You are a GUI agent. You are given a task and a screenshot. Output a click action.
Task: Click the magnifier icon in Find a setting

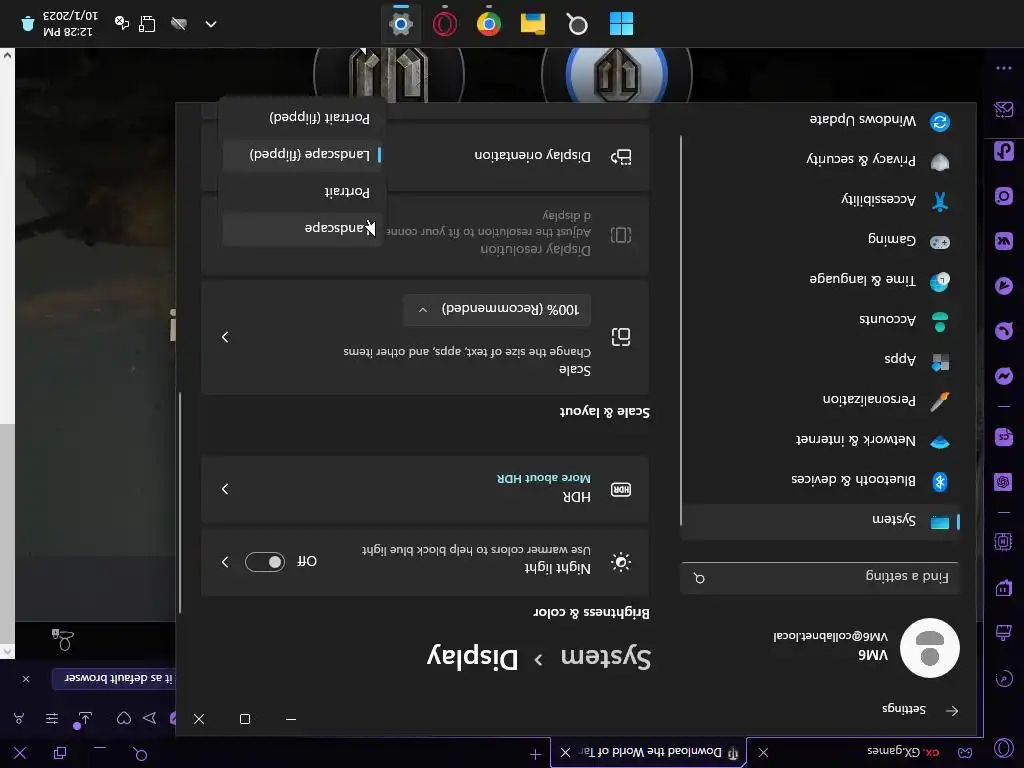pos(699,578)
